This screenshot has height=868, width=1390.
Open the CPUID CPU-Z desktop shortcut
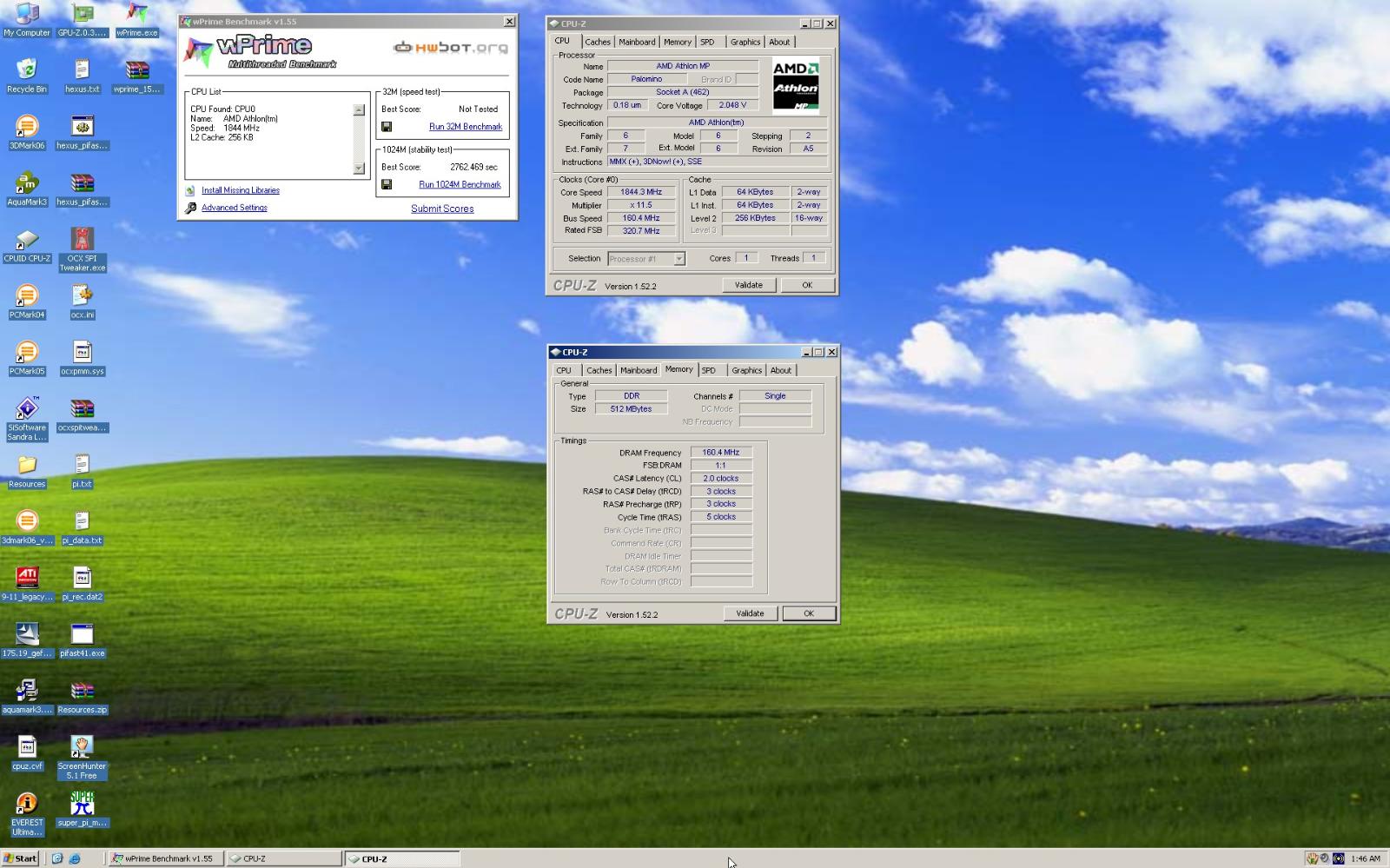pyautogui.click(x=27, y=245)
